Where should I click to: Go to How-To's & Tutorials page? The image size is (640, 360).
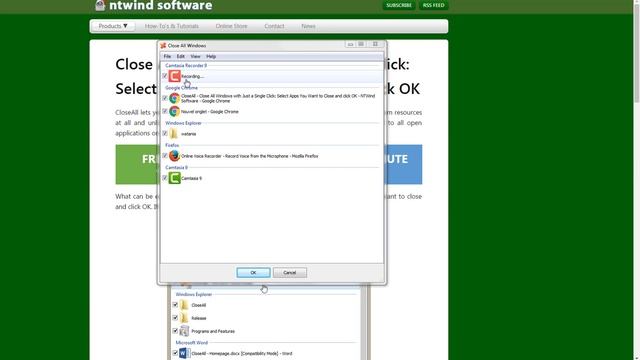[172, 26]
